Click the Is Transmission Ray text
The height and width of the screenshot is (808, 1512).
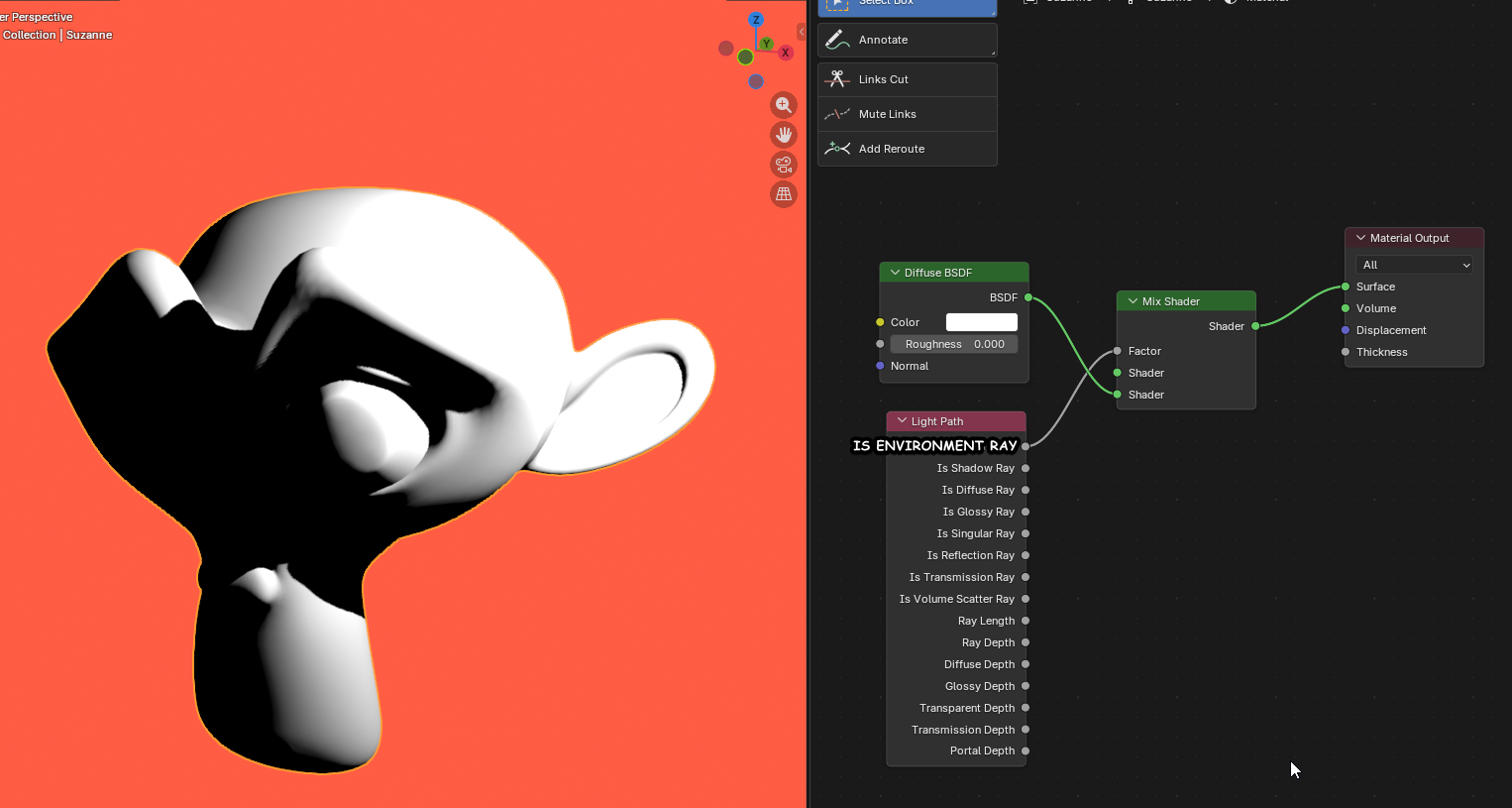962,577
